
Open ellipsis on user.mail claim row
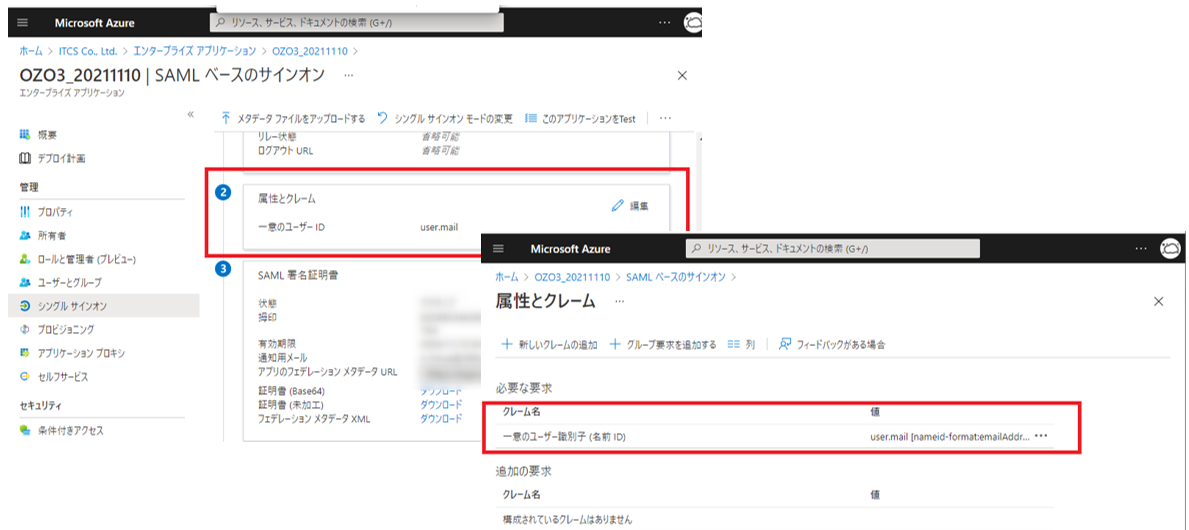[x=1040, y=436]
